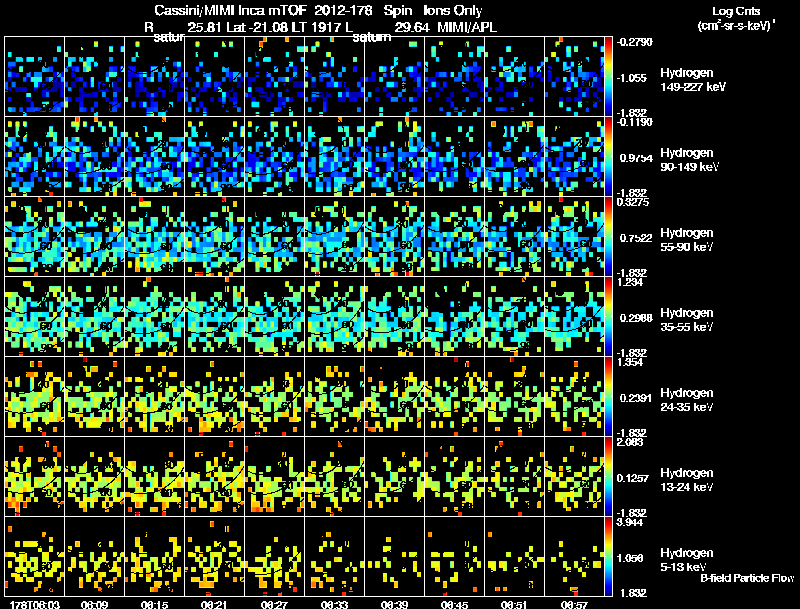Click the colorbar value '0.2391'
The image size is (800, 609).
(x=636, y=398)
